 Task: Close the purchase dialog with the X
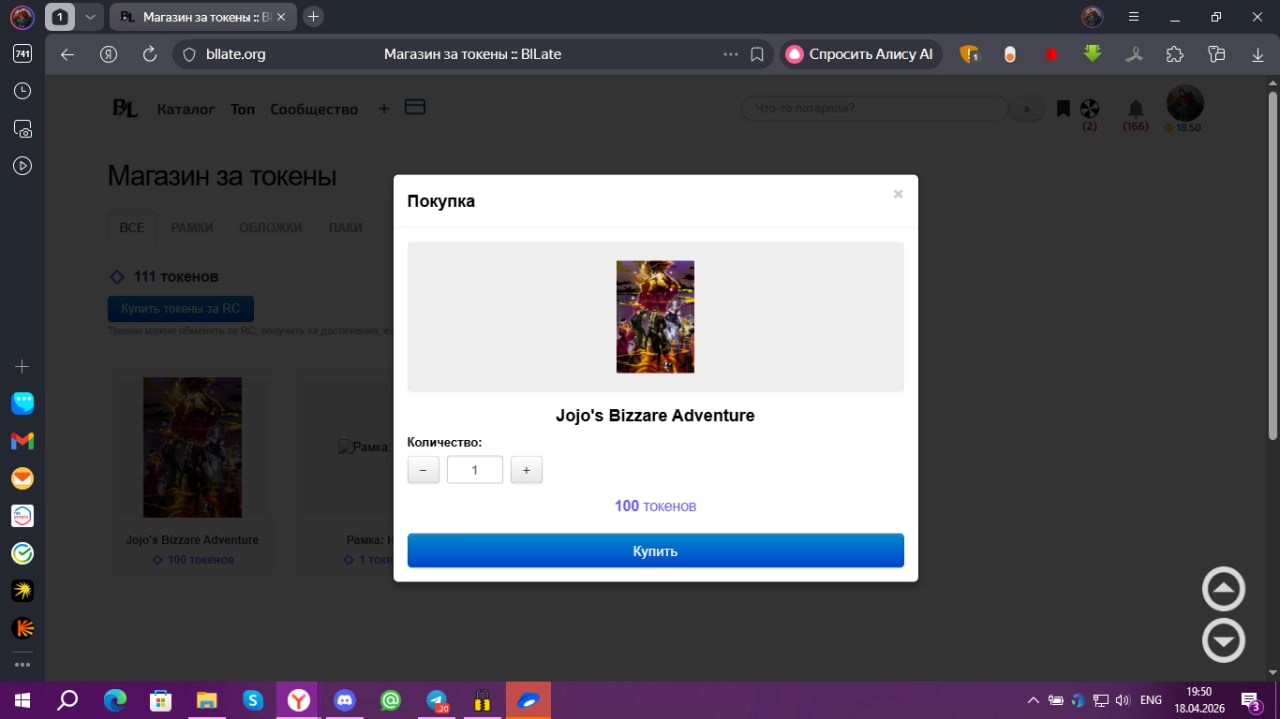click(898, 194)
